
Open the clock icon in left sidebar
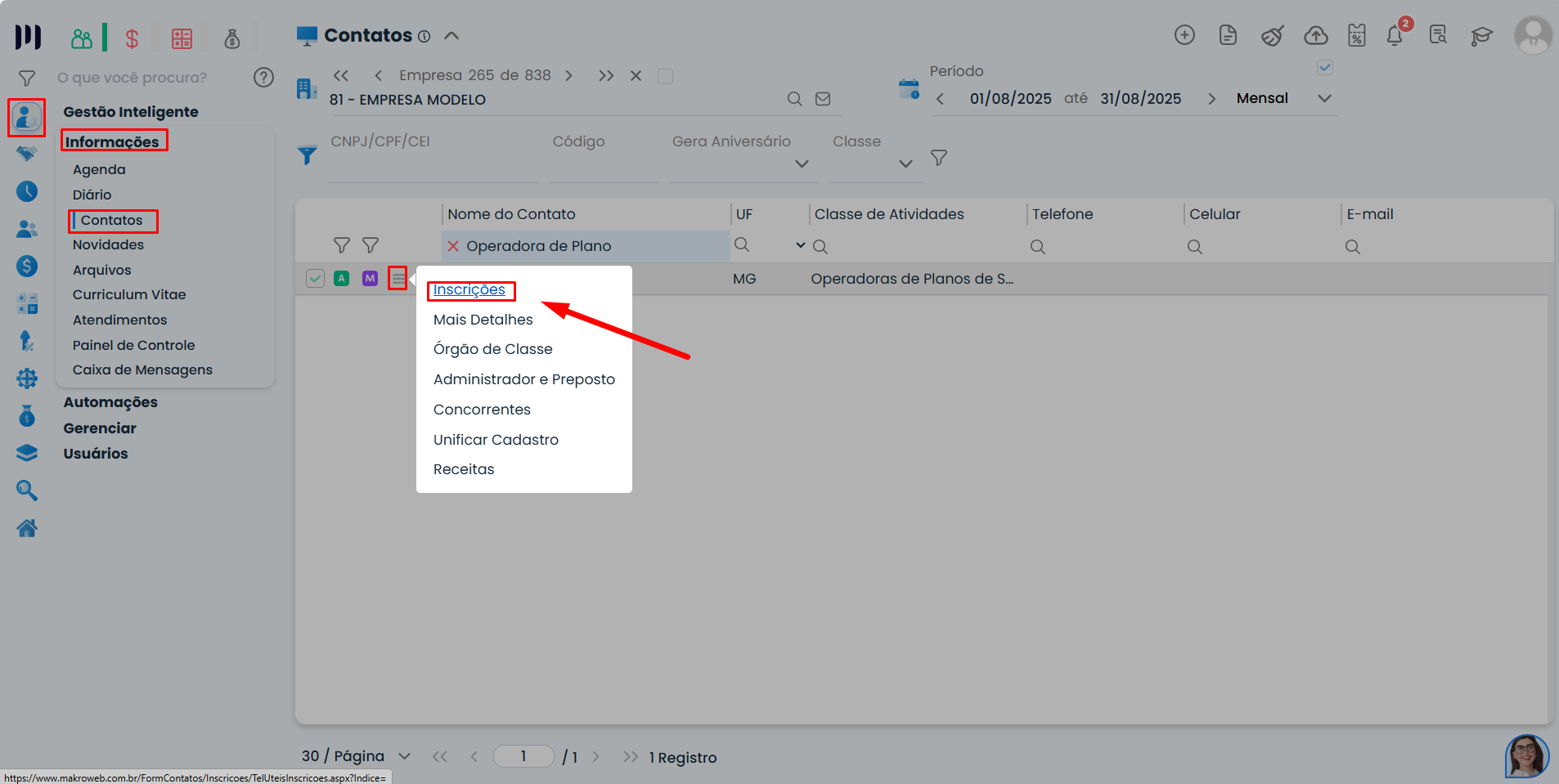click(27, 191)
